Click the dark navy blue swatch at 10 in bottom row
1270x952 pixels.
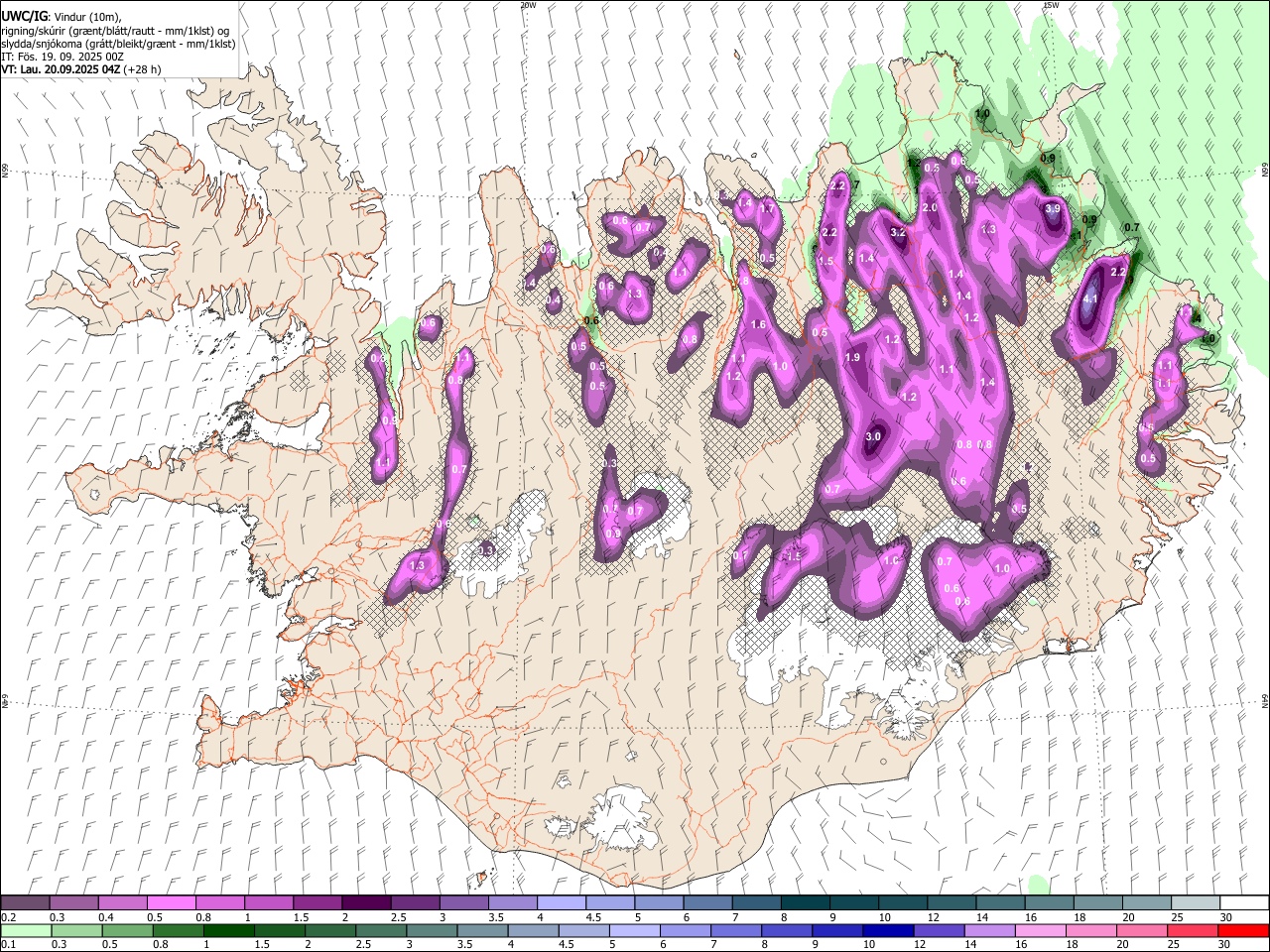click(x=887, y=930)
